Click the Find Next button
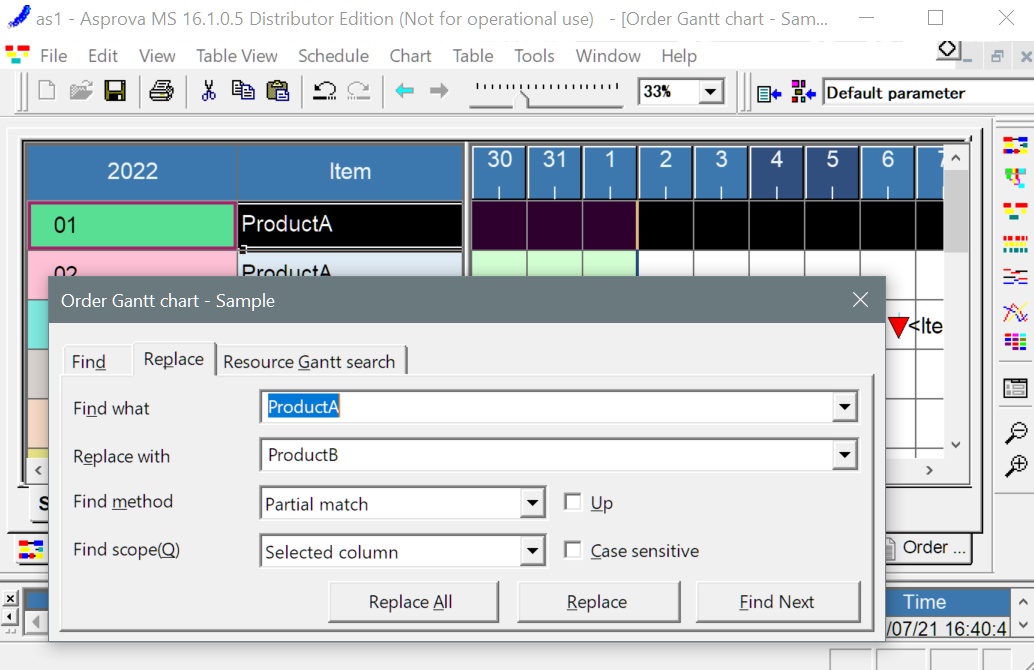Screen dimensions: 1034x670 pos(778,601)
